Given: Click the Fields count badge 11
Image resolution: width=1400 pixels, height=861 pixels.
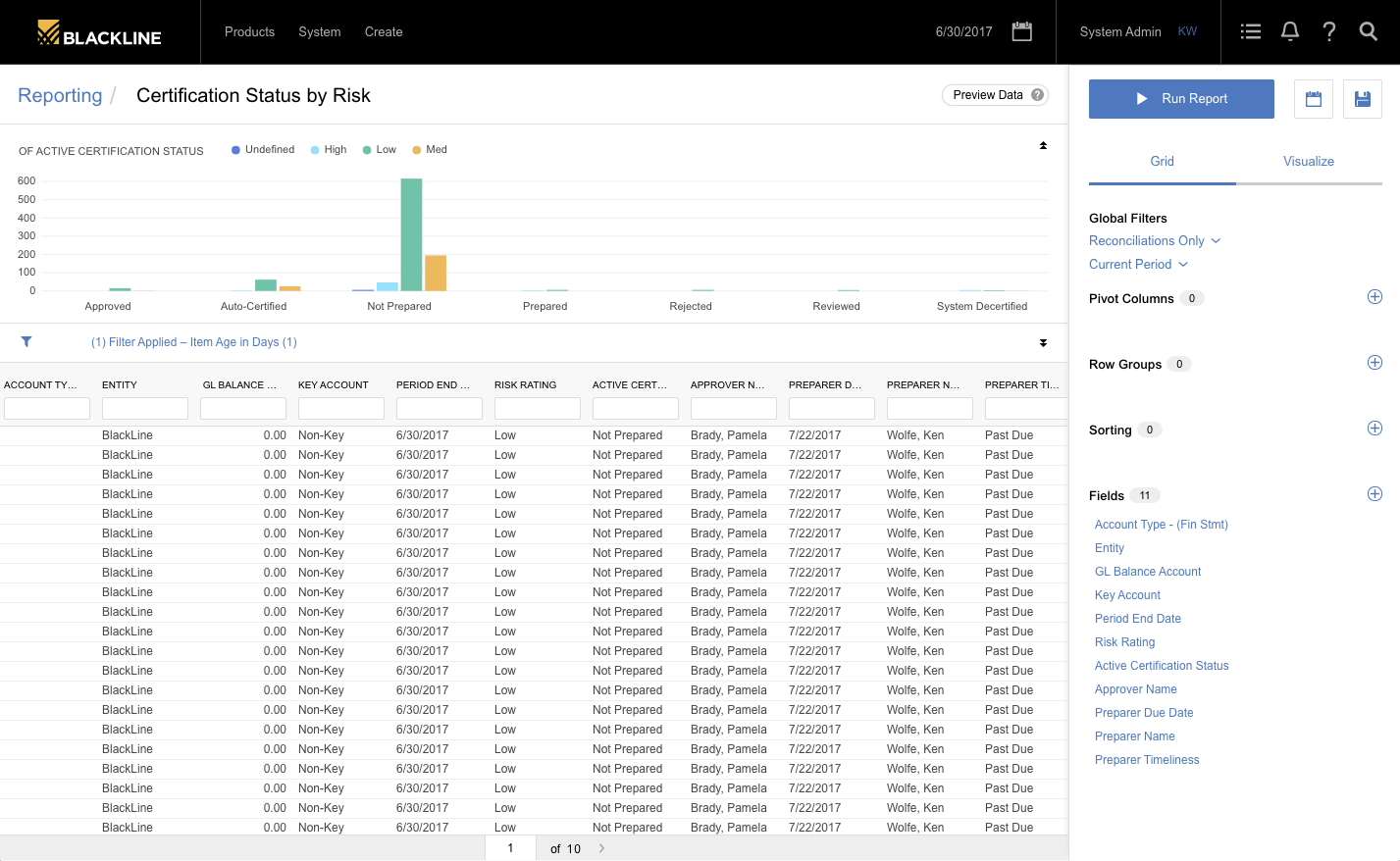Looking at the screenshot, I should tap(1145, 495).
